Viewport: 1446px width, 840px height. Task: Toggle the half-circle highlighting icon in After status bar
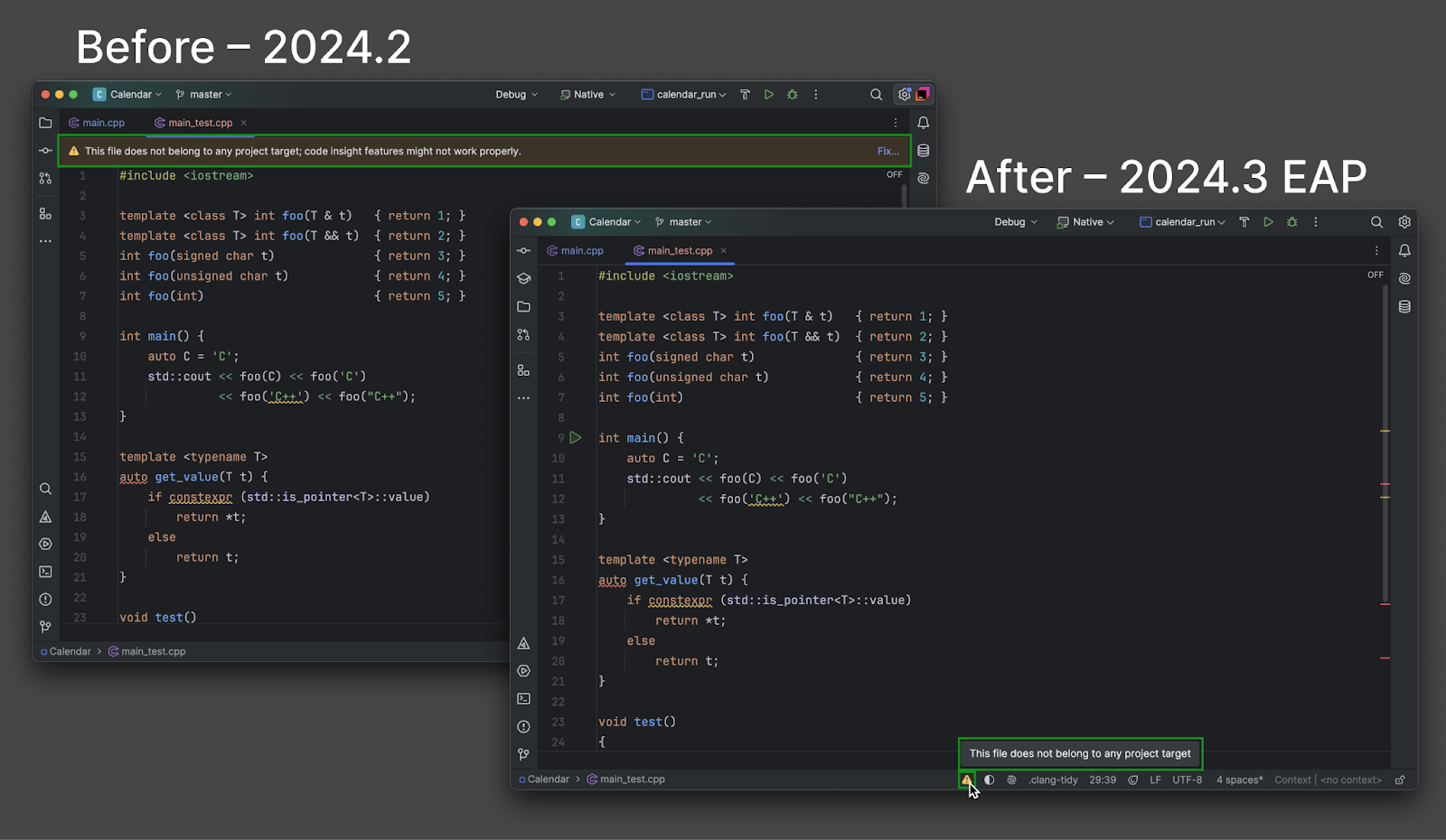point(990,779)
